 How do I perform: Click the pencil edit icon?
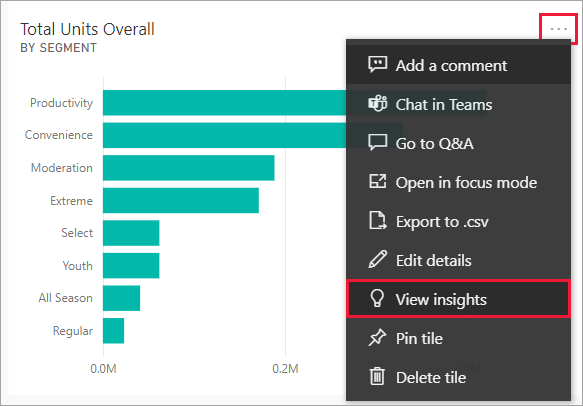pos(377,260)
